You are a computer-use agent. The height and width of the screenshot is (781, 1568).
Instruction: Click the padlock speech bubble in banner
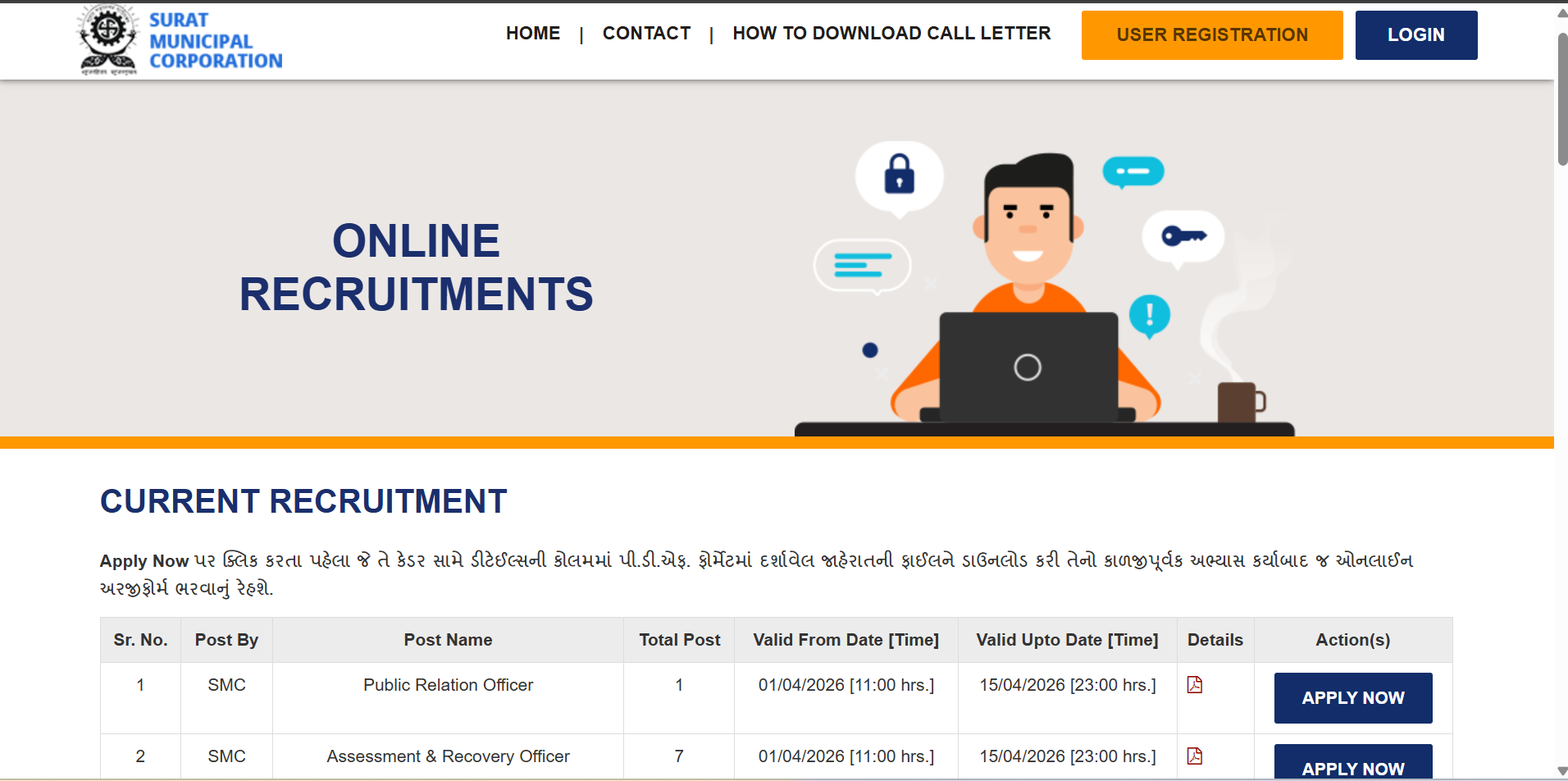(900, 175)
